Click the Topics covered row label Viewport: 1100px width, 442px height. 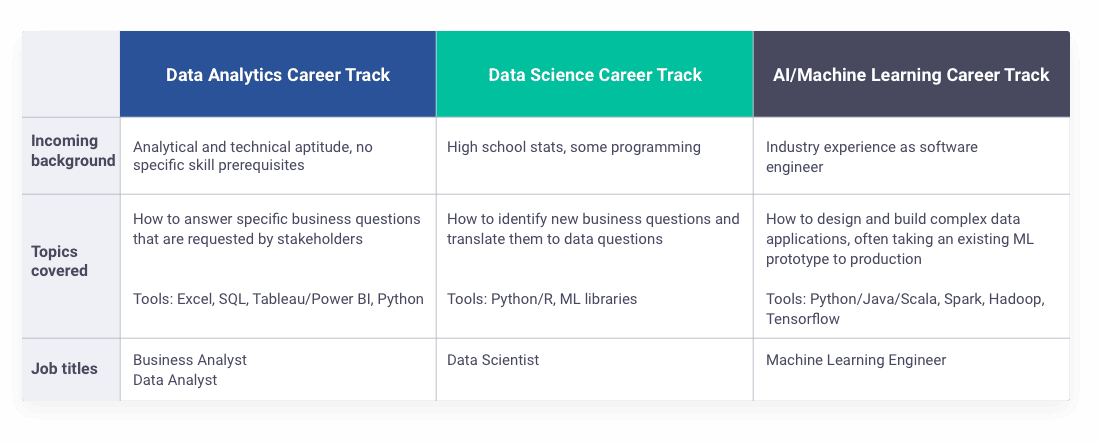59,261
